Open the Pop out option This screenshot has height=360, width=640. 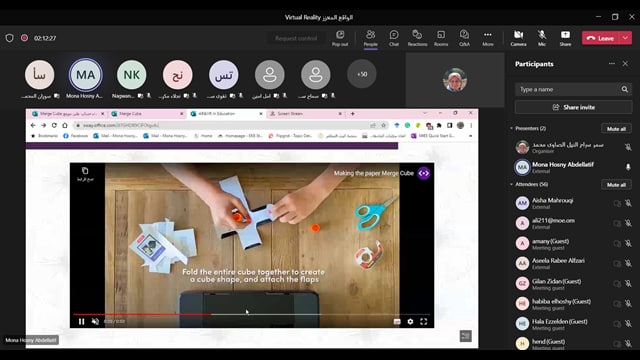tap(340, 38)
